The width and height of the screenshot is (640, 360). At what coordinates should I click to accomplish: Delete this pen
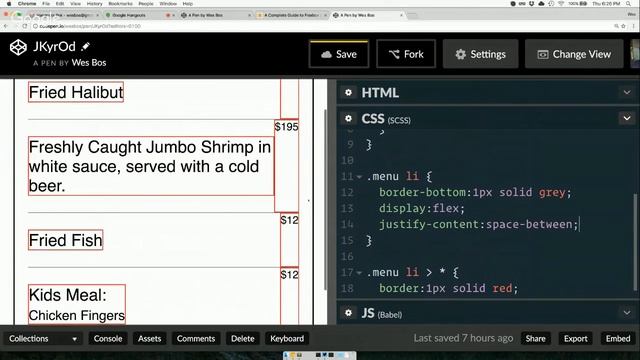[x=242, y=338]
